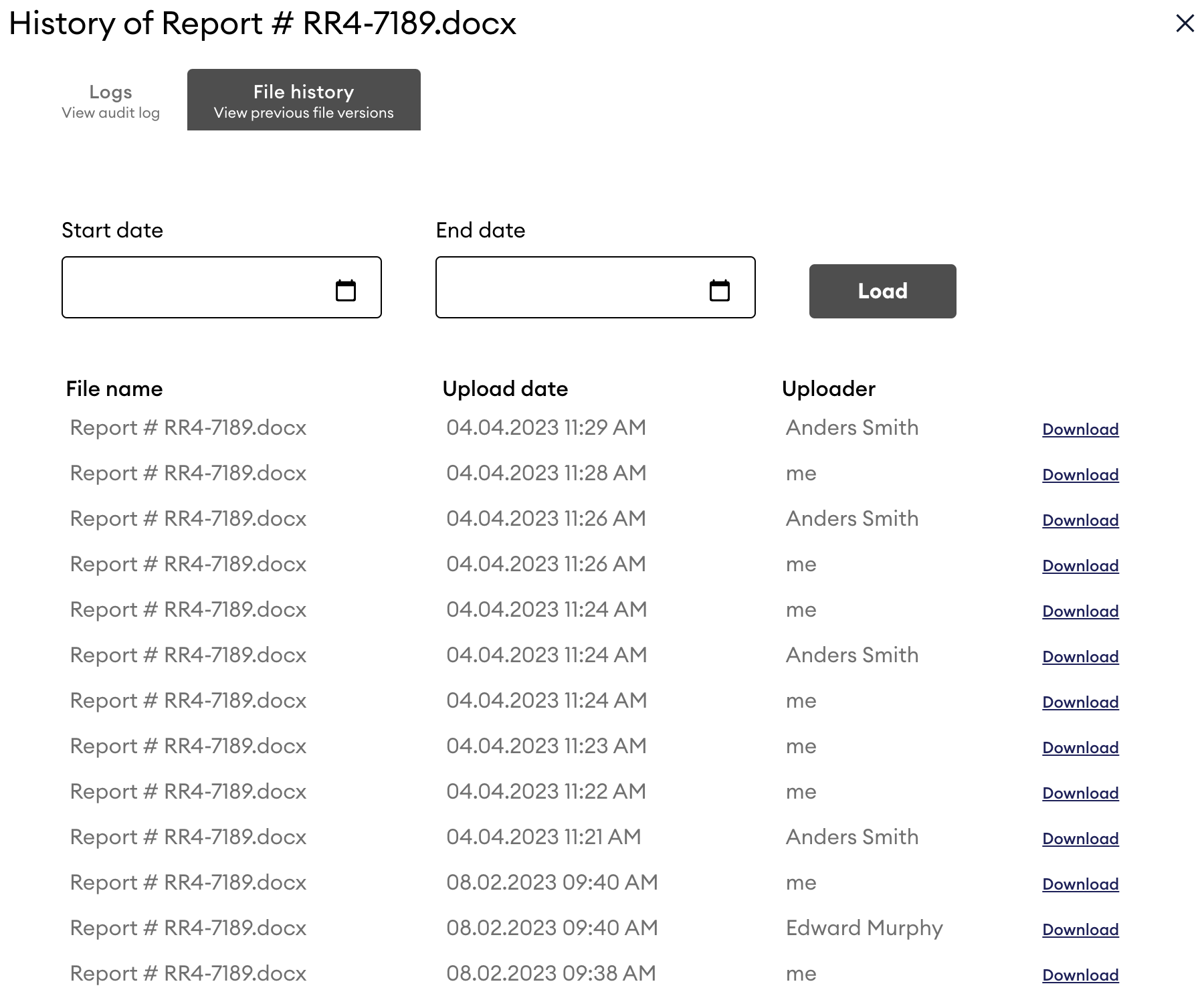
Task: Download my 08.02.2023 09:40 AM version
Action: click(x=1080, y=884)
